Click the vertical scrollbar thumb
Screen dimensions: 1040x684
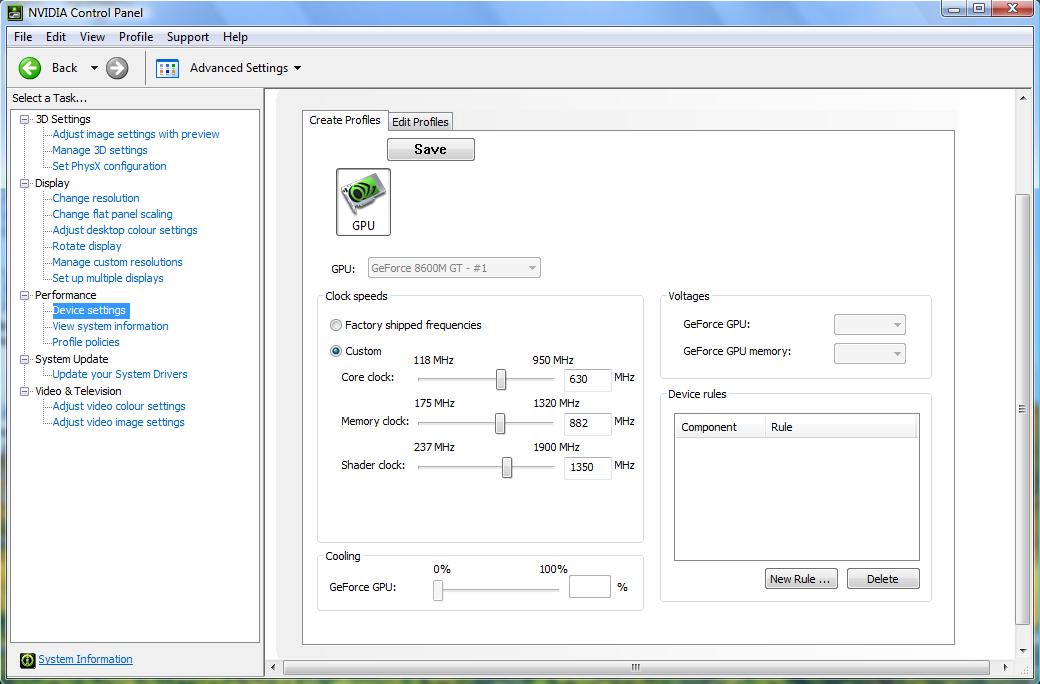coord(1022,409)
